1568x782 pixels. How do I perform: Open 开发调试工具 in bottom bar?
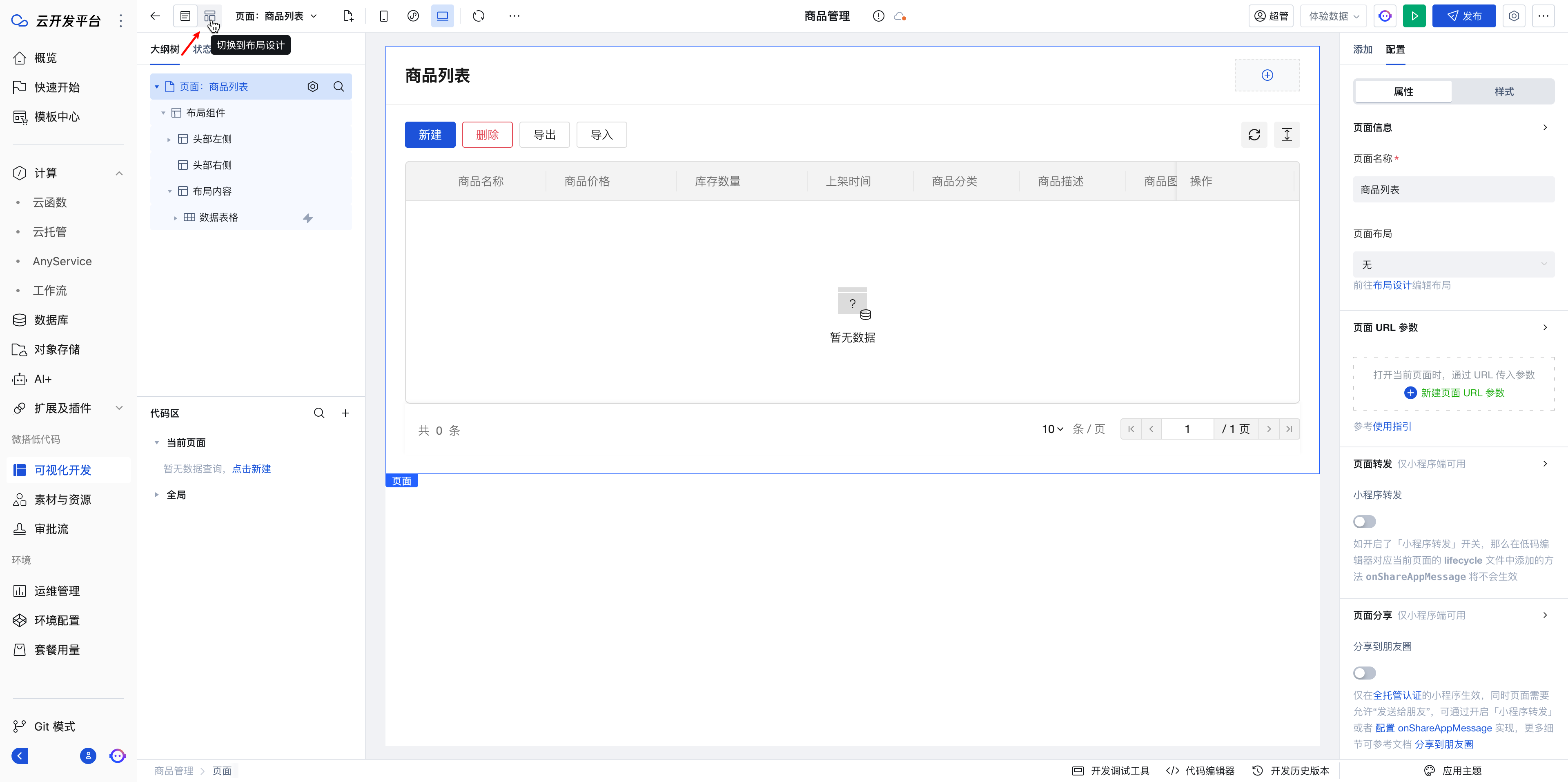(x=1110, y=771)
